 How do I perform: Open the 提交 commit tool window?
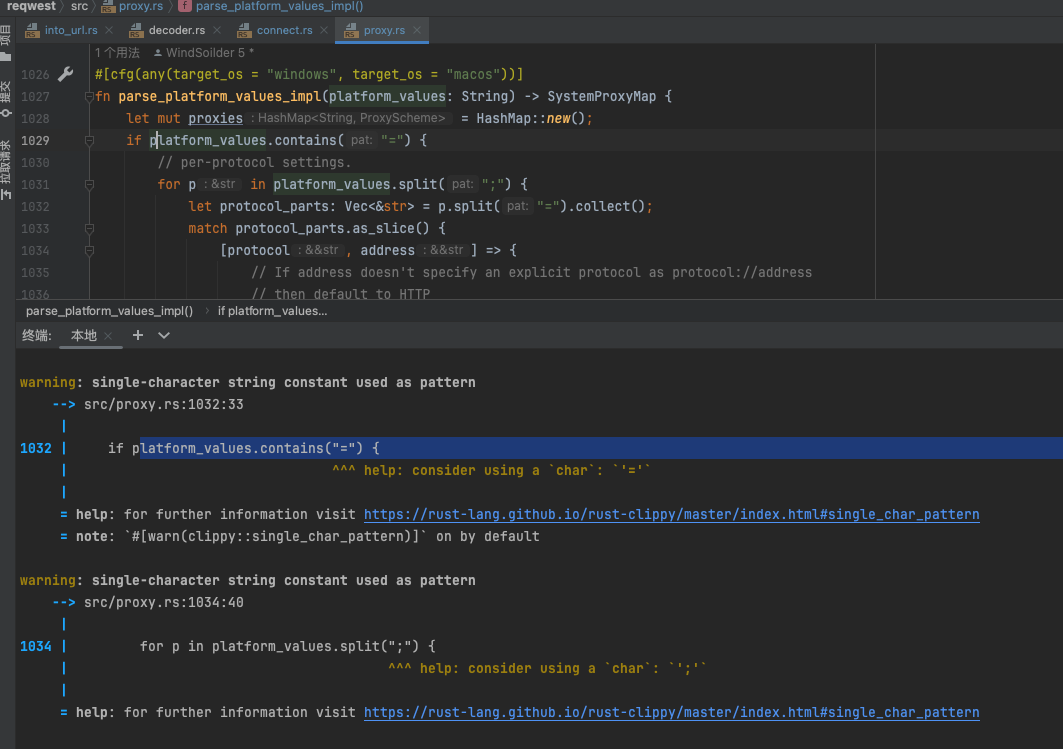7,93
